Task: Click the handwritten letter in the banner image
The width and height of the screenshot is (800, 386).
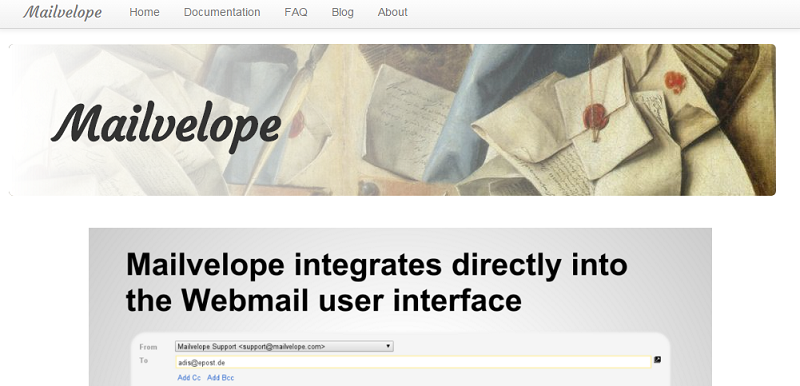Action: [x=408, y=122]
